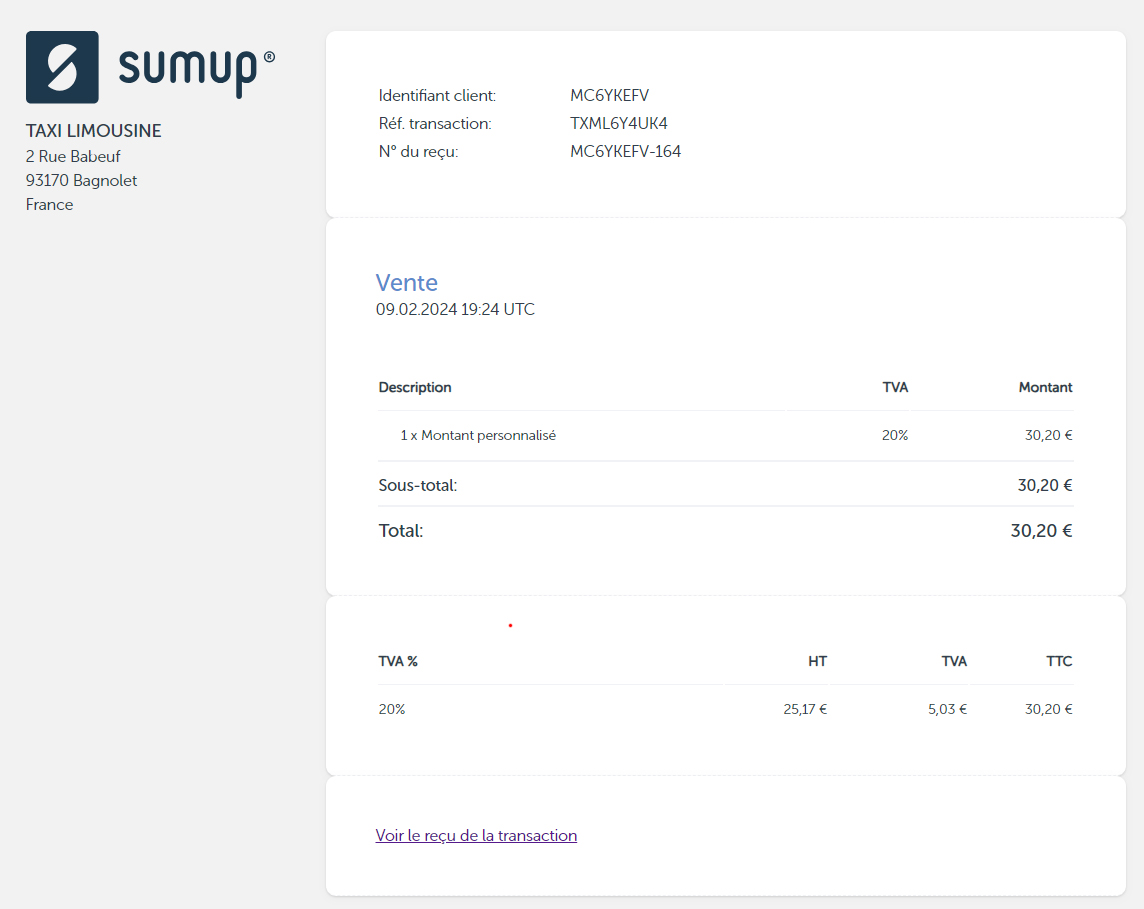Click the '93170 Bagnolet' text
The image size is (1144, 909).
coord(81,180)
